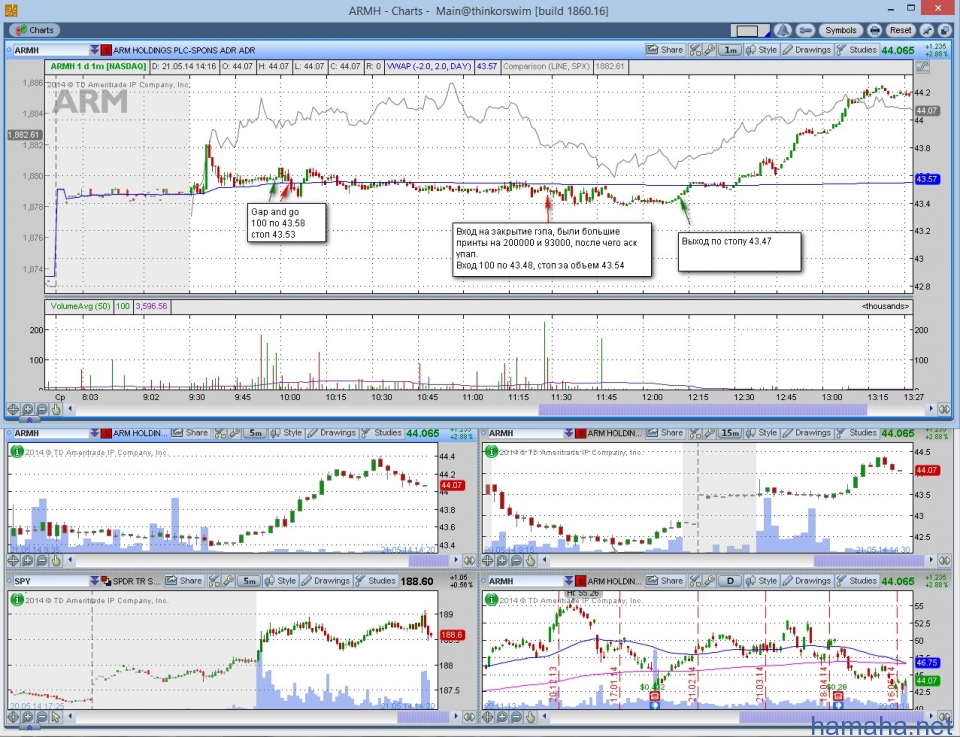Screen dimensions: 960x737
Task: Click the Share button on SPY chart
Action: click(x=184, y=581)
